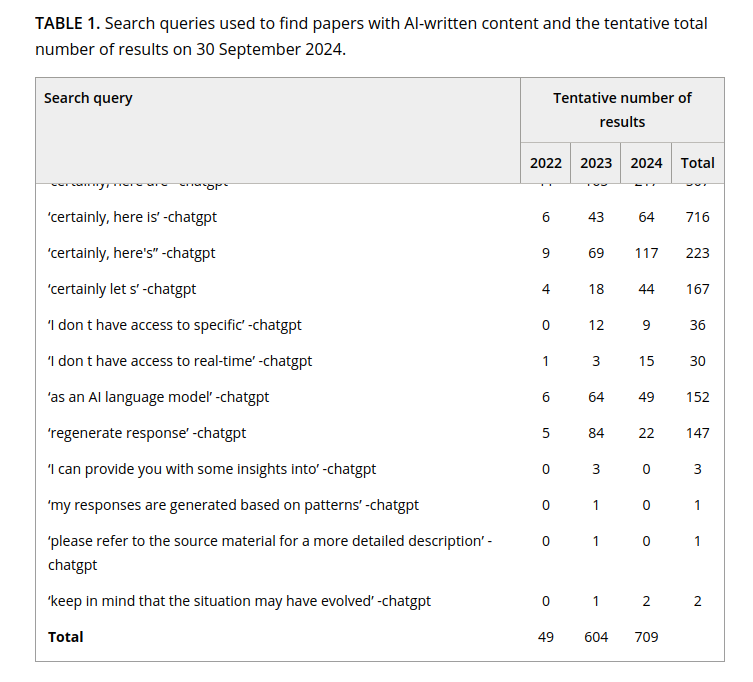753x682 pixels.
Task: Select the 2022 column header
Action: tap(546, 163)
